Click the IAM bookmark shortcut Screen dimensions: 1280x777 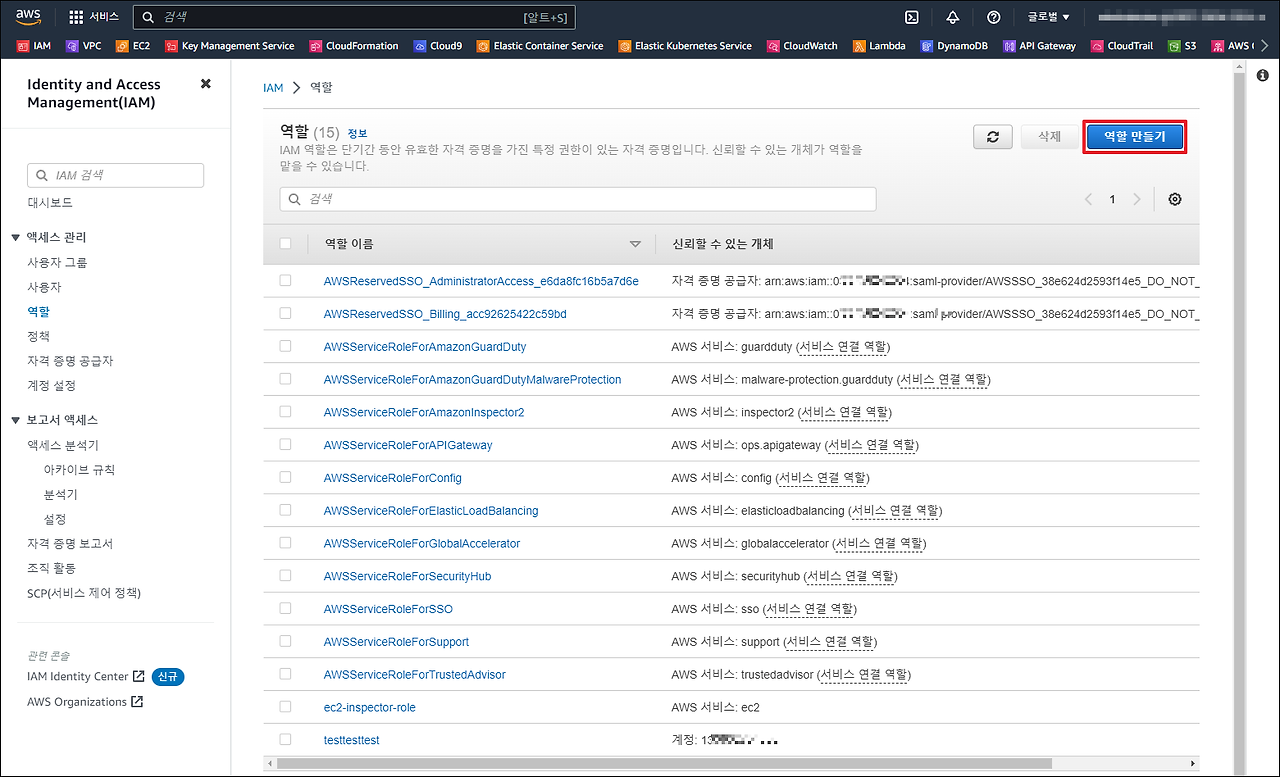34,46
